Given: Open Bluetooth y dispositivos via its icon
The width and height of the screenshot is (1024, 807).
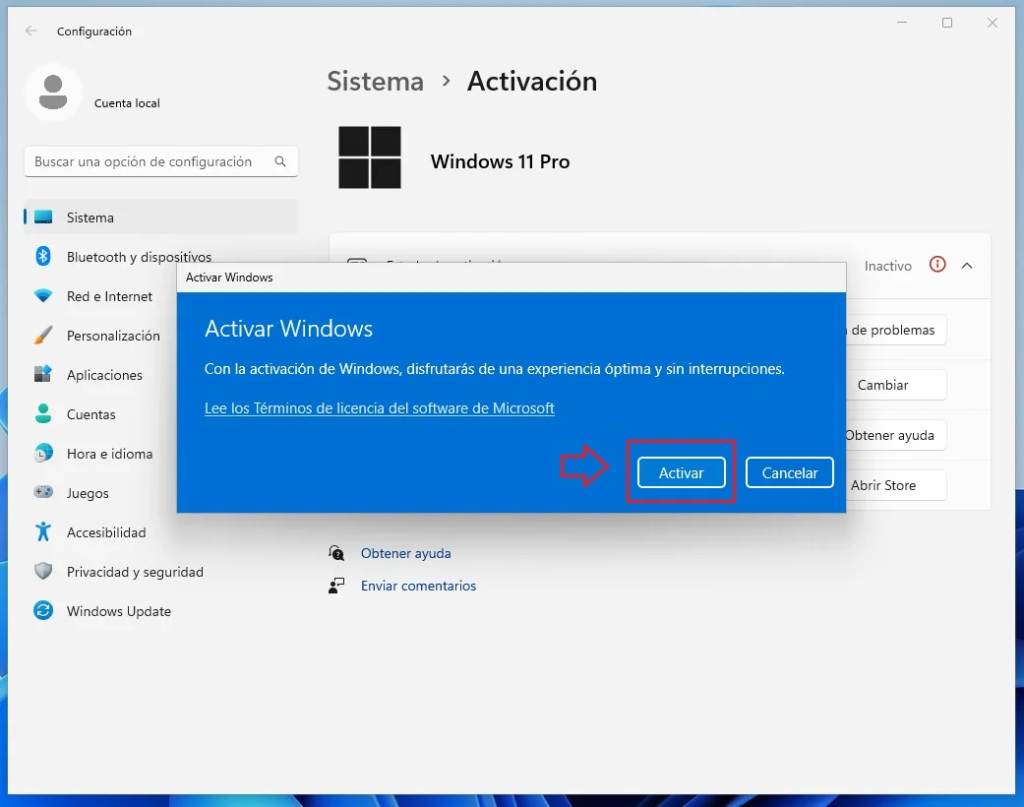Looking at the screenshot, I should 43,257.
